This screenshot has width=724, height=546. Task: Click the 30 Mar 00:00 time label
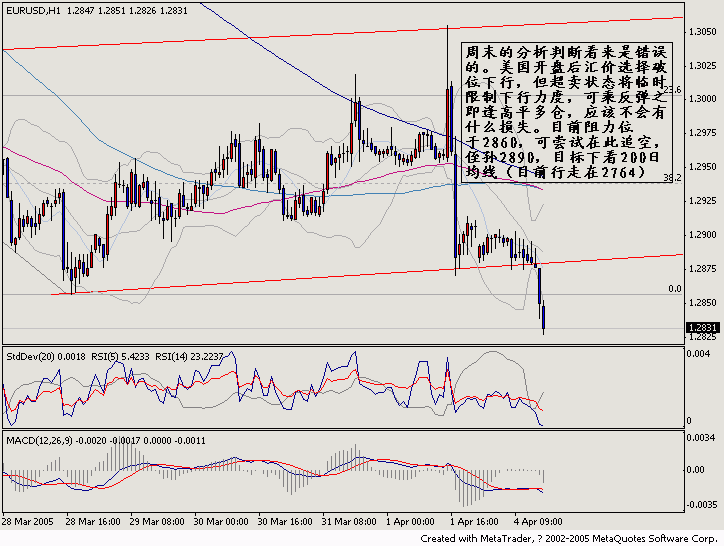[x=221, y=522]
